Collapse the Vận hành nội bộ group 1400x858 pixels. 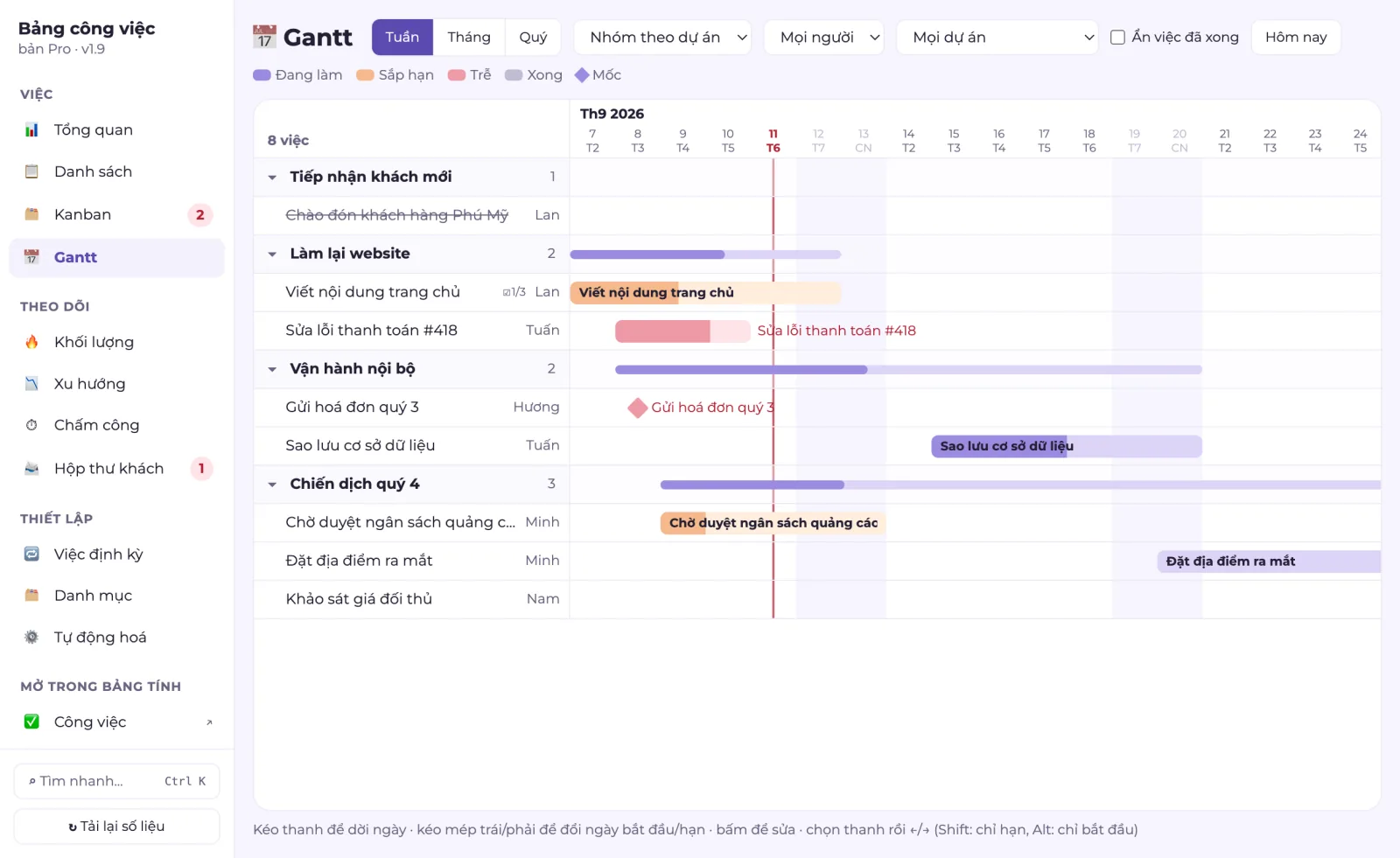[272, 369]
